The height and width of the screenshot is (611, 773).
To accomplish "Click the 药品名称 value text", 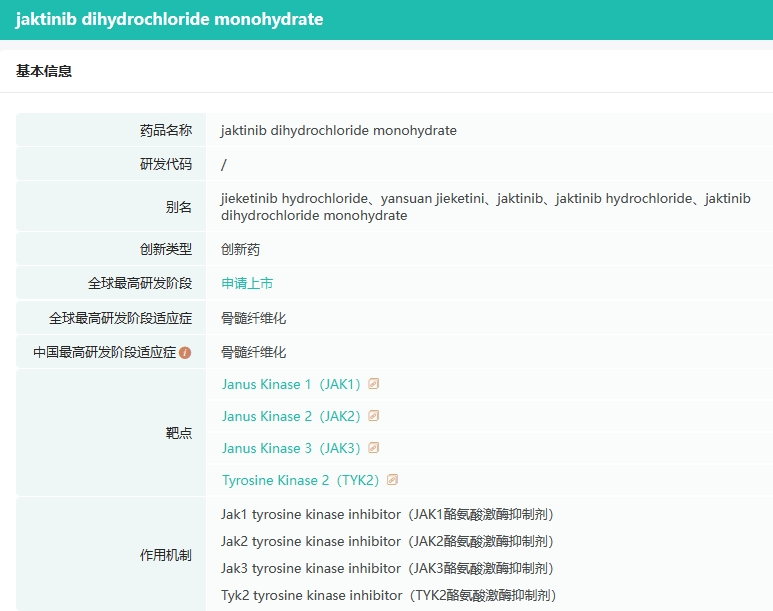I will click(338, 130).
